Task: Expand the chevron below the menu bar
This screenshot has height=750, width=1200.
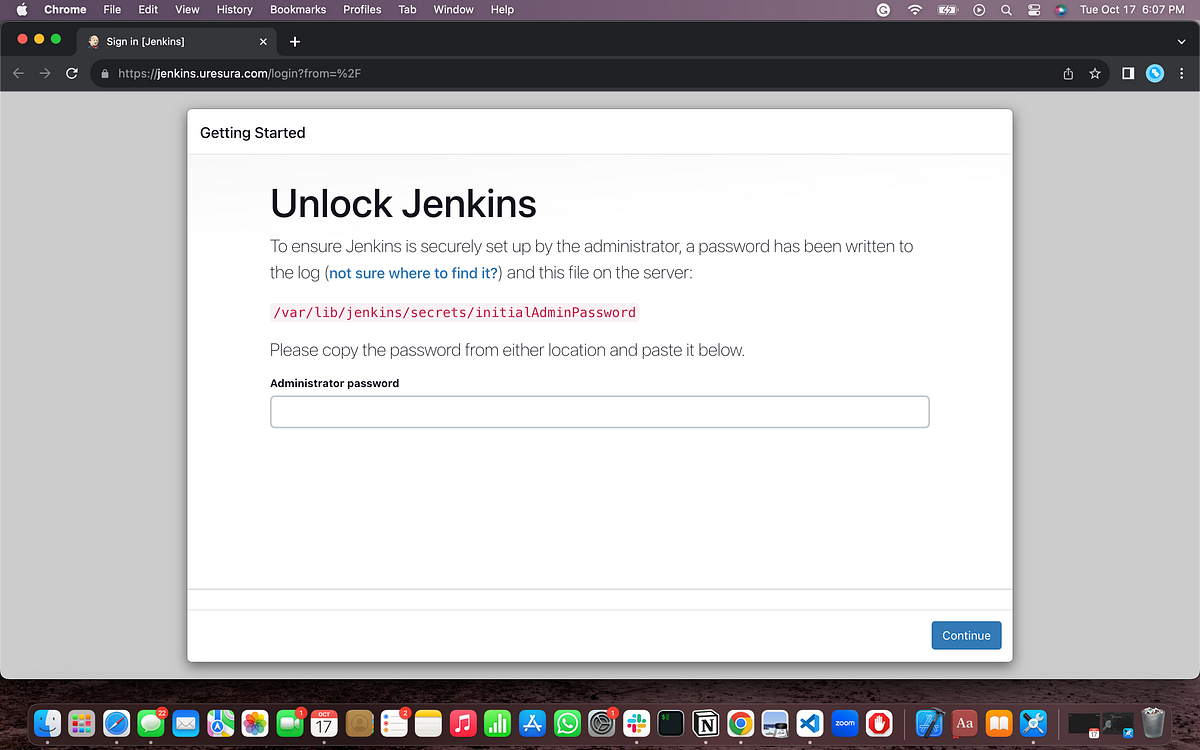Action: [x=1180, y=43]
